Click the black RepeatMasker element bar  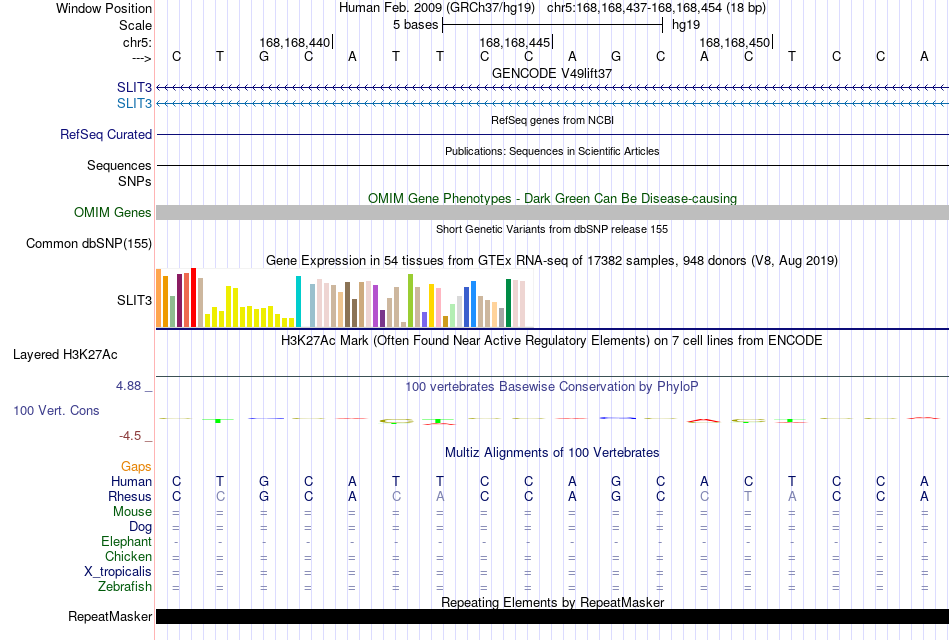(x=552, y=616)
